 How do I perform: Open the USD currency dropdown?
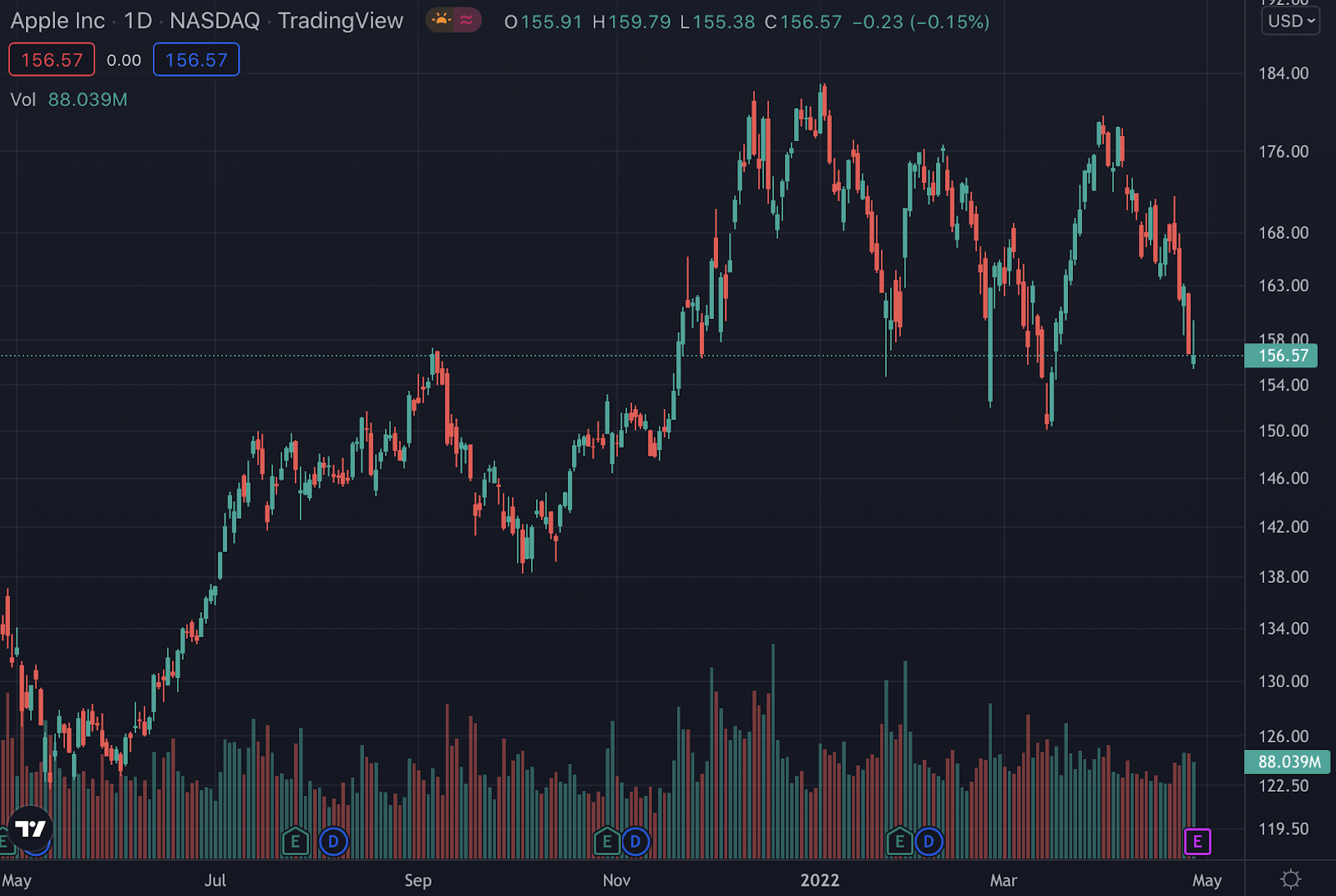point(1291,21)
